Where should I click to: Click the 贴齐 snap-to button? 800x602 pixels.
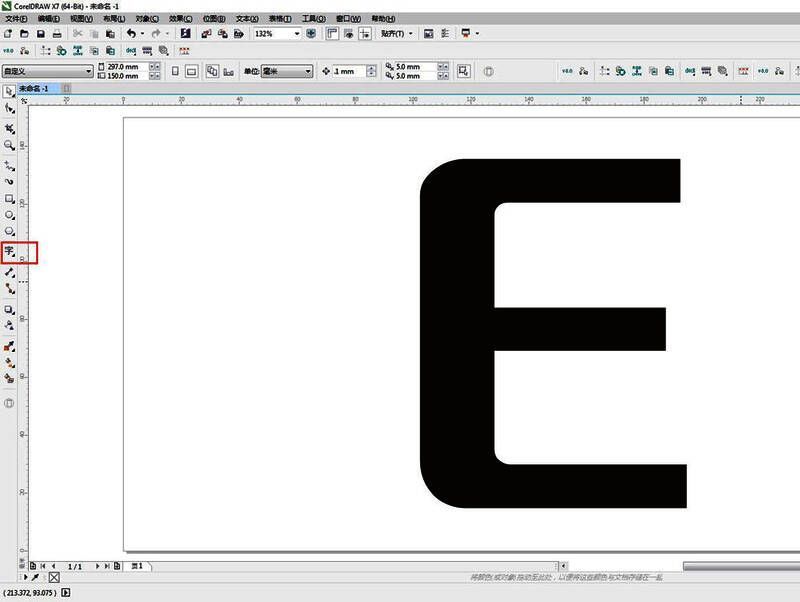click(x=396, y=34)
